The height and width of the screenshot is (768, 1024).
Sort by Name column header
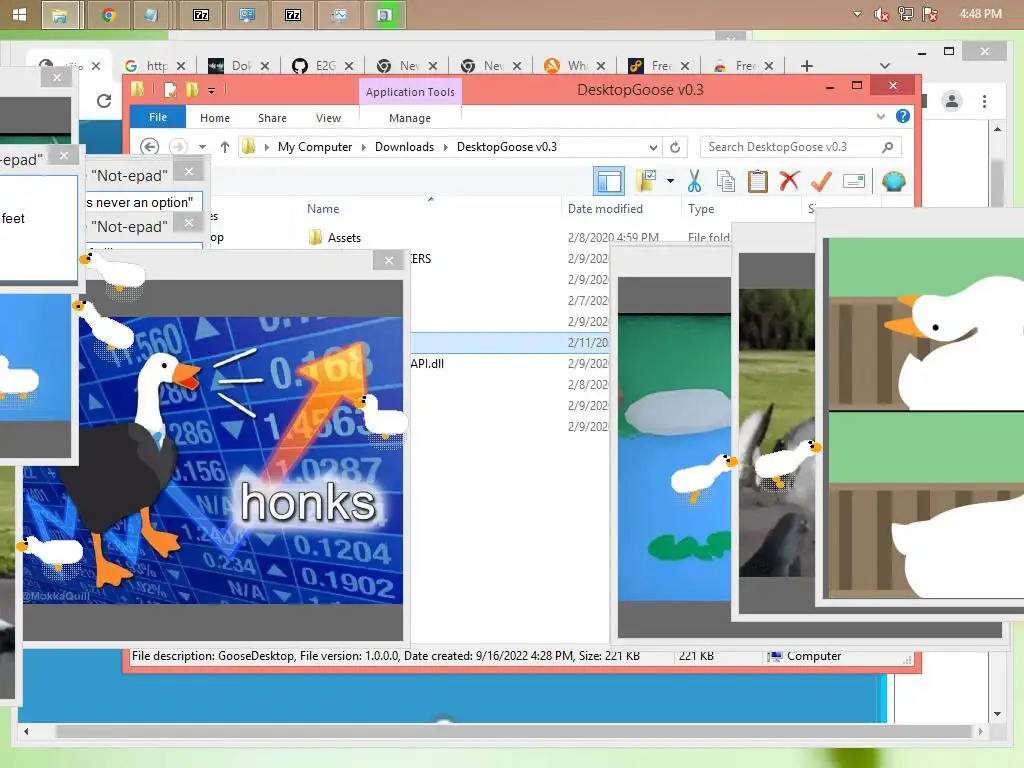point(323,208)
